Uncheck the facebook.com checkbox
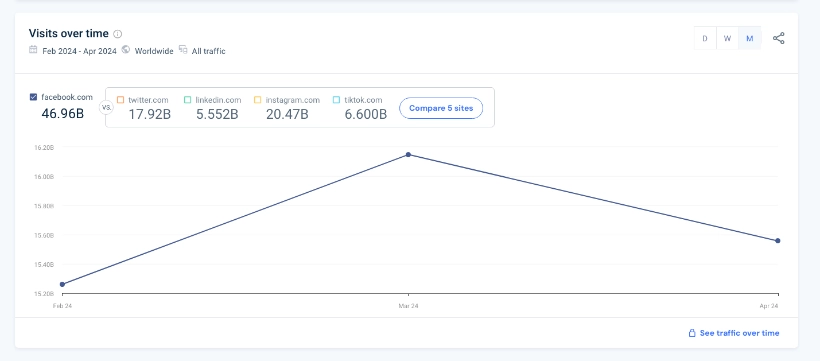Viewport: 820px width, 361px height. point(33,97)
